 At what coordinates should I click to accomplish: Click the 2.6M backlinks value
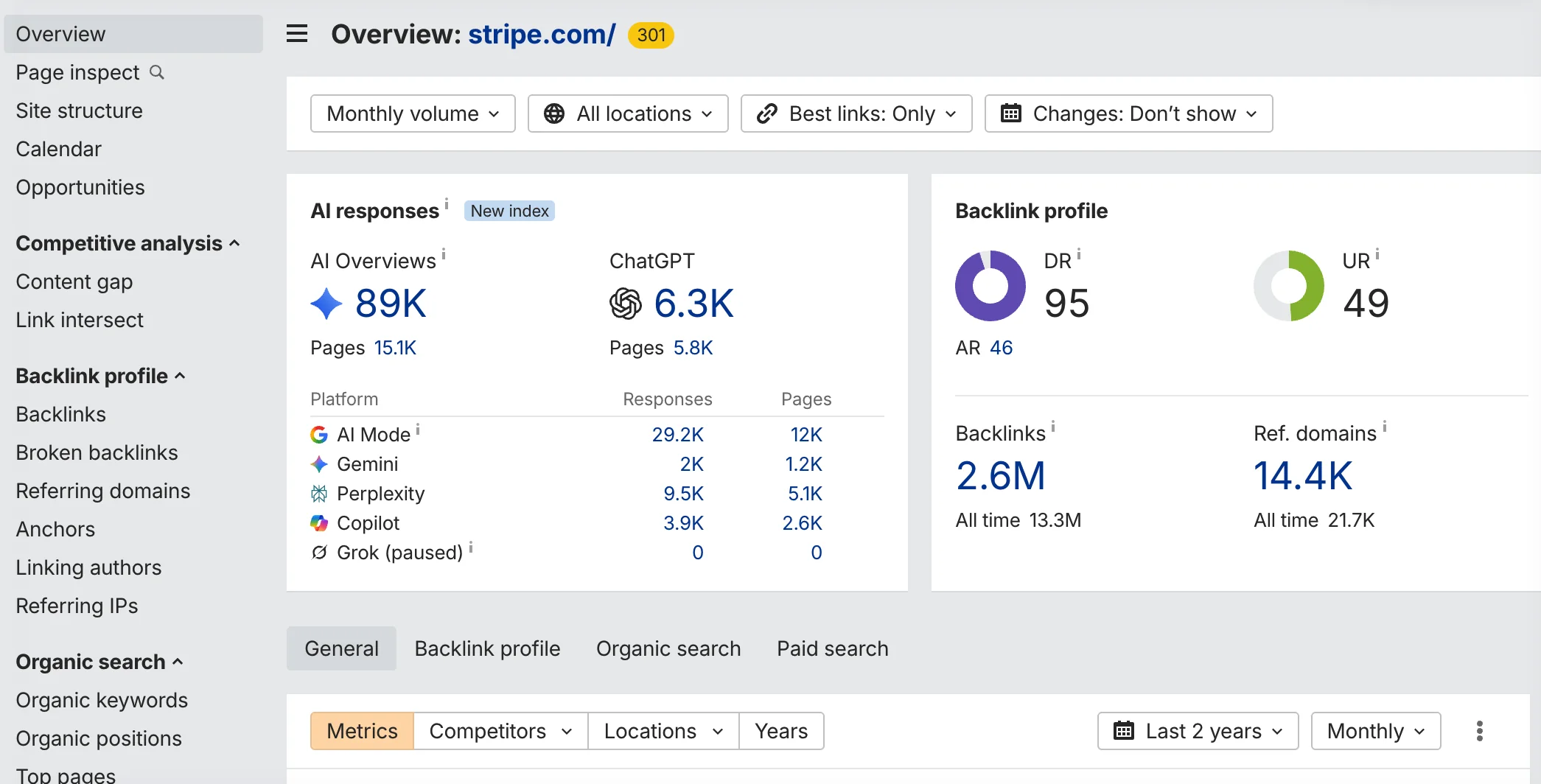pyautogui.click(x=1001, y=476)
